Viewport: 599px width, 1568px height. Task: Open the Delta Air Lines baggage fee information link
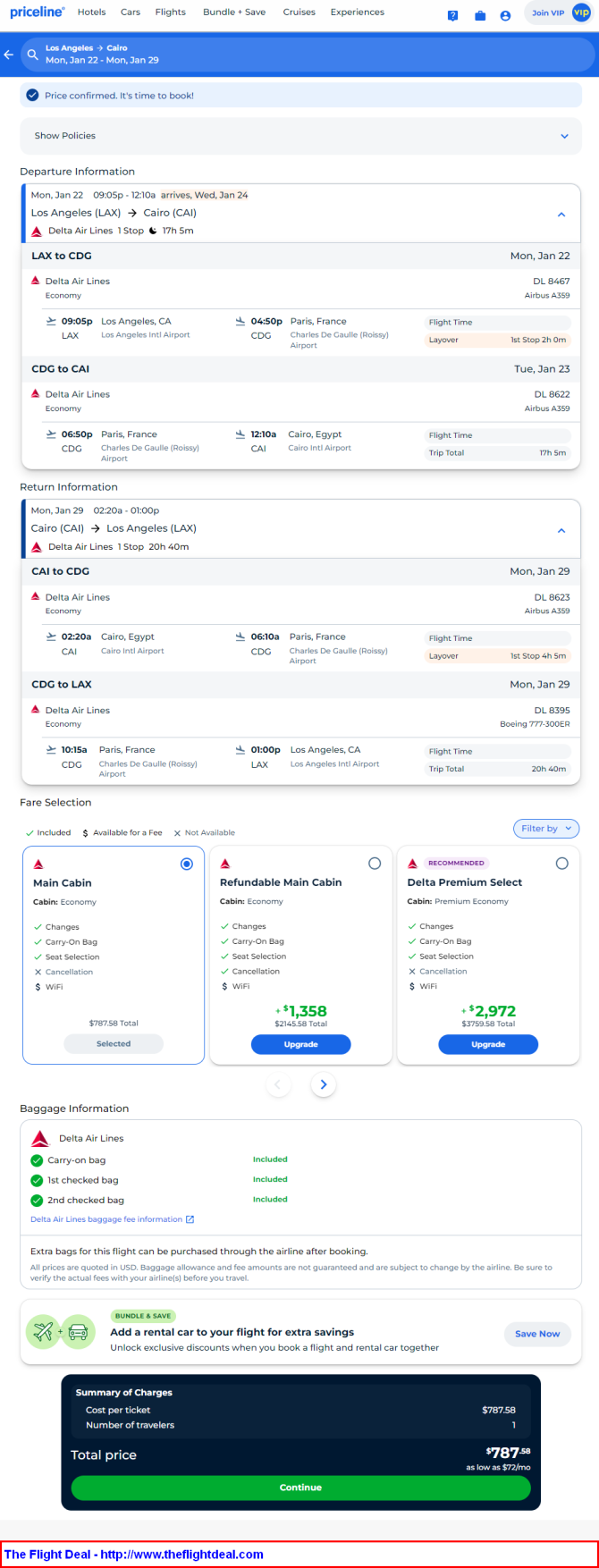click(106, 1219)
